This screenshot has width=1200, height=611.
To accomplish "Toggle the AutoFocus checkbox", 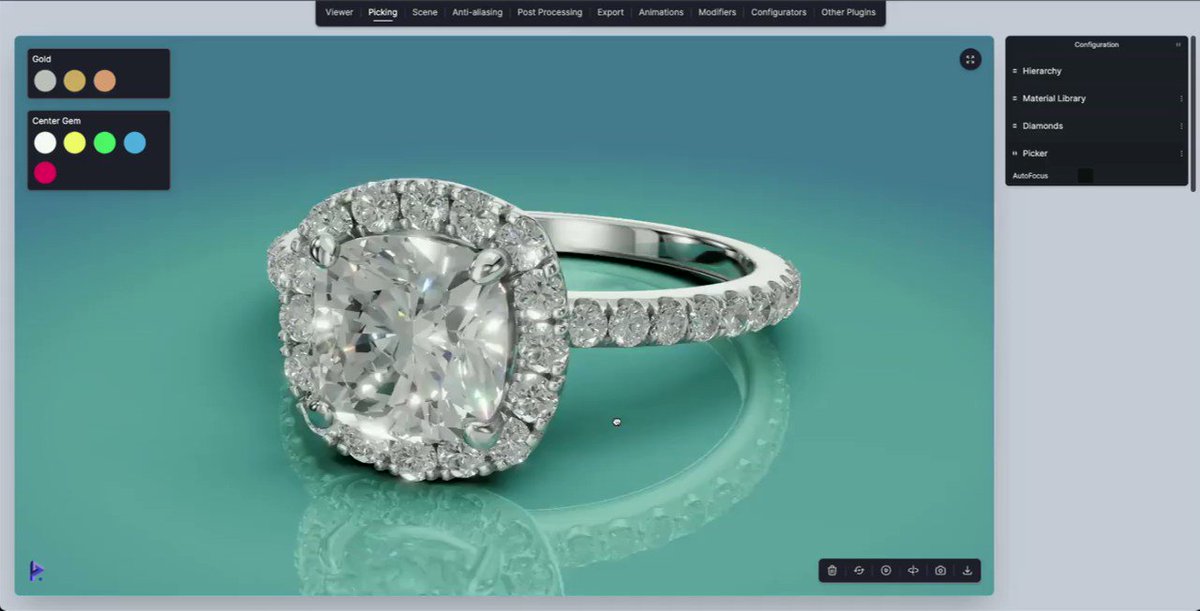I will point(1085,176).
